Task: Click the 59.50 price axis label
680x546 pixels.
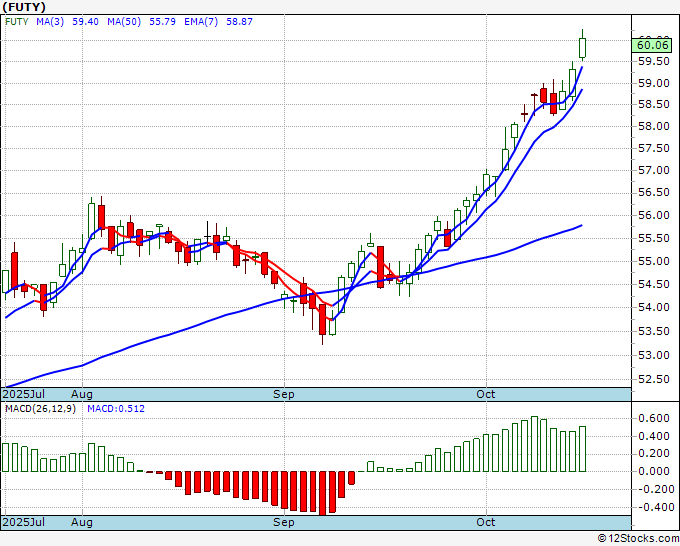Action: coord(654,61)
